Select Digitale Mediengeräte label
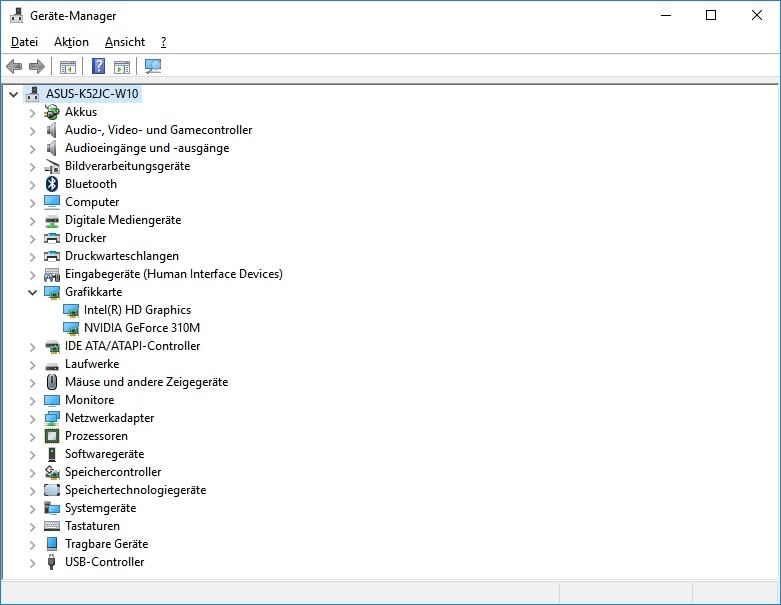The height and width of the screenshot is (605, 781). [x=123, y=220]
